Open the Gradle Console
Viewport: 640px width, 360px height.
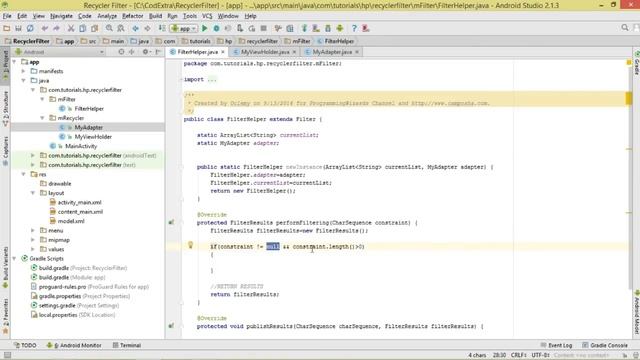click(605, 345)
